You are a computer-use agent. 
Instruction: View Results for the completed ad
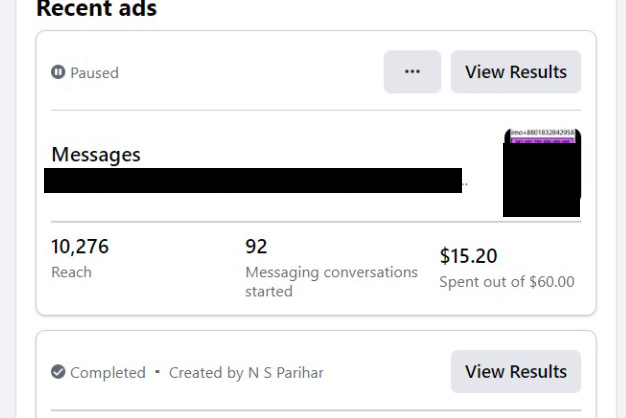[515, 371]
